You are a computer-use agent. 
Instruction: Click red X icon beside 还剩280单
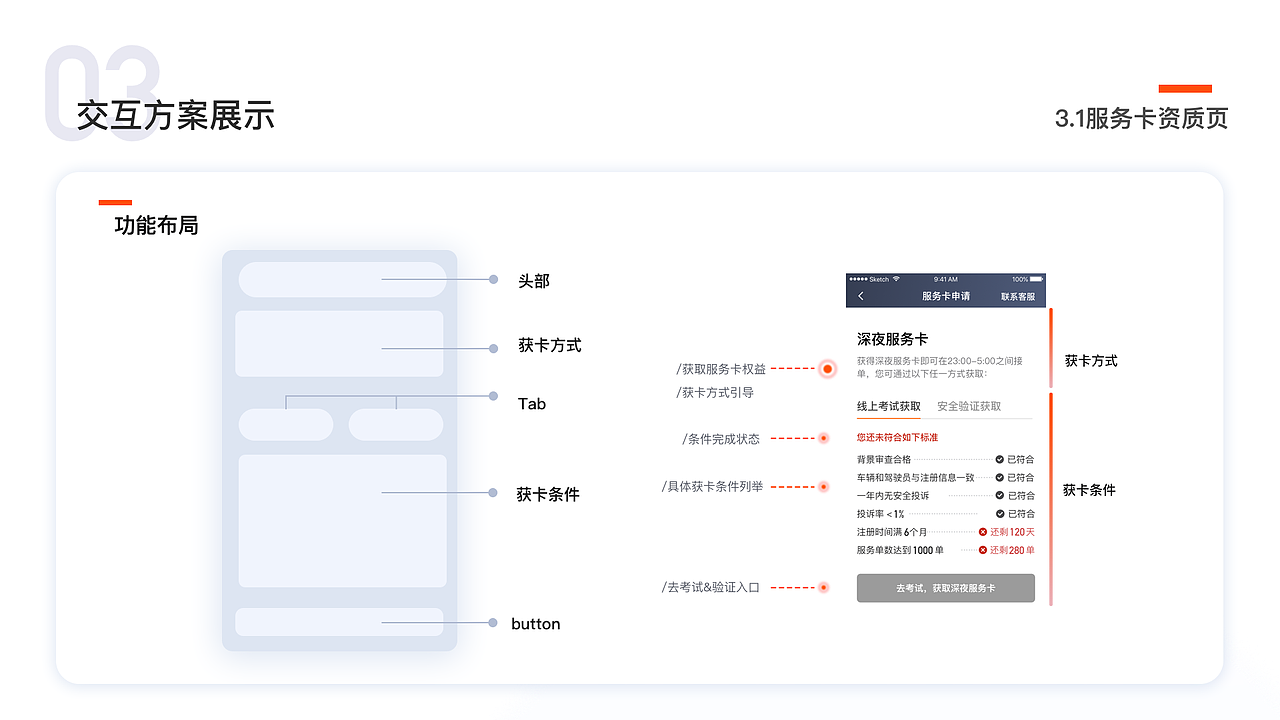[983, 550]
